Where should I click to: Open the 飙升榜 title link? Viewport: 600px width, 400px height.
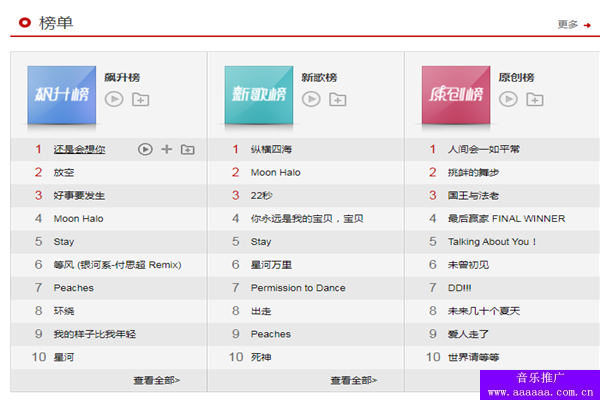(122, 77)
